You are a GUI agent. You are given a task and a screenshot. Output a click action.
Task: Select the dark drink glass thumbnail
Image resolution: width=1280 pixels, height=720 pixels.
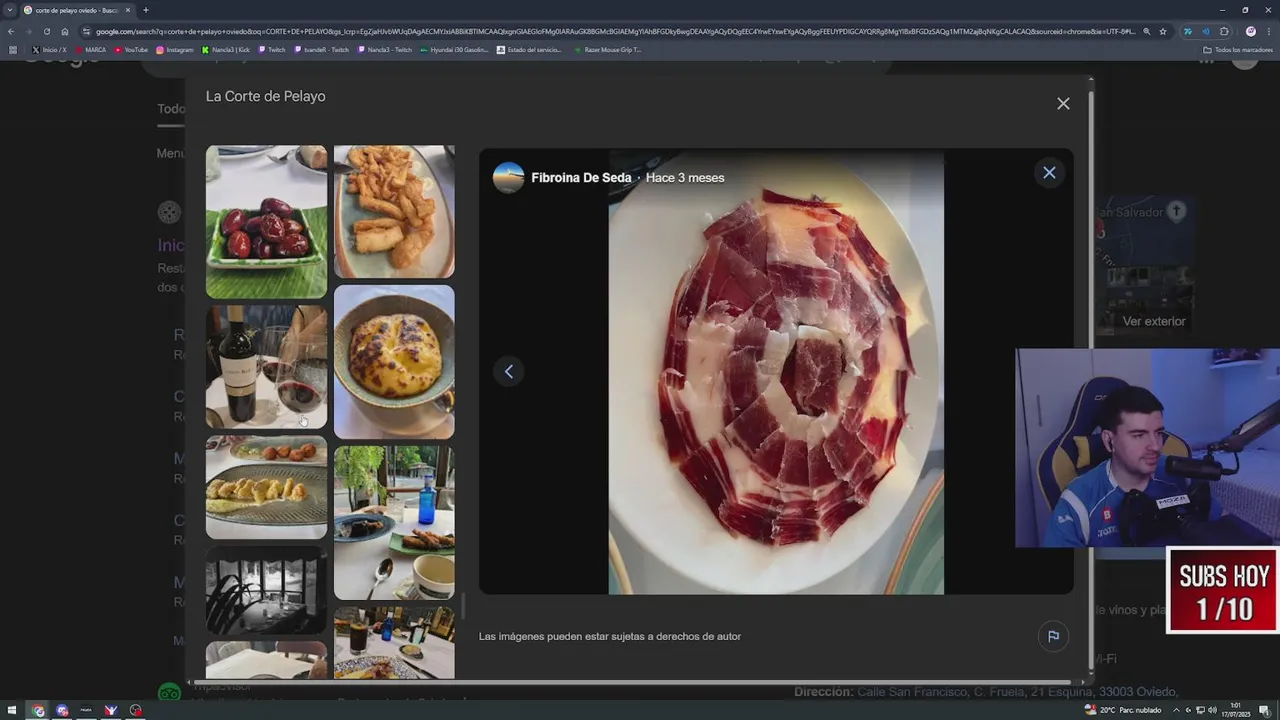tap(394, 643)
